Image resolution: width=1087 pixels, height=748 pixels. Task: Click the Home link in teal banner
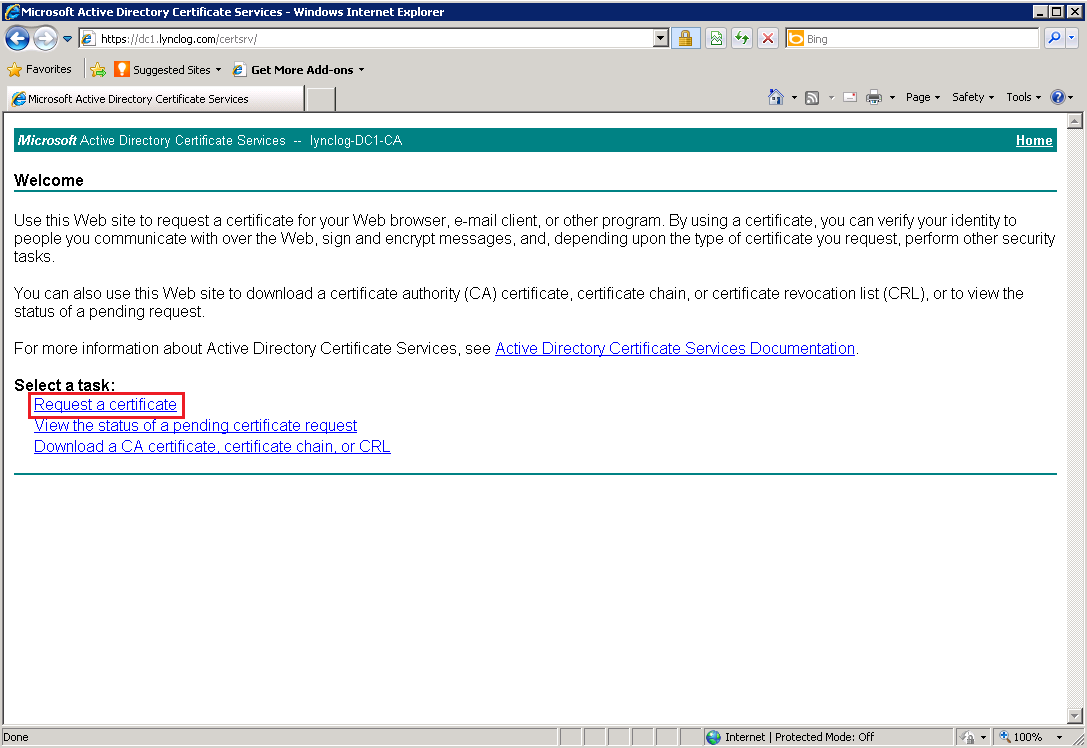click(x=1034, y=141)
